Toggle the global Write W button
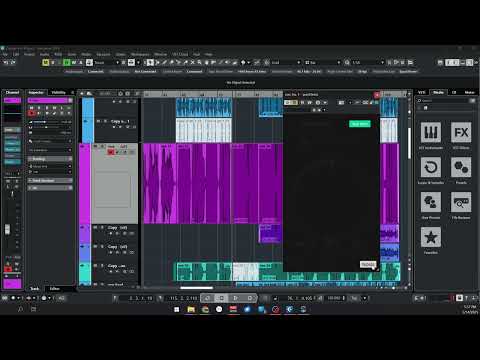The image size is (480, 360). pos(74,62)
